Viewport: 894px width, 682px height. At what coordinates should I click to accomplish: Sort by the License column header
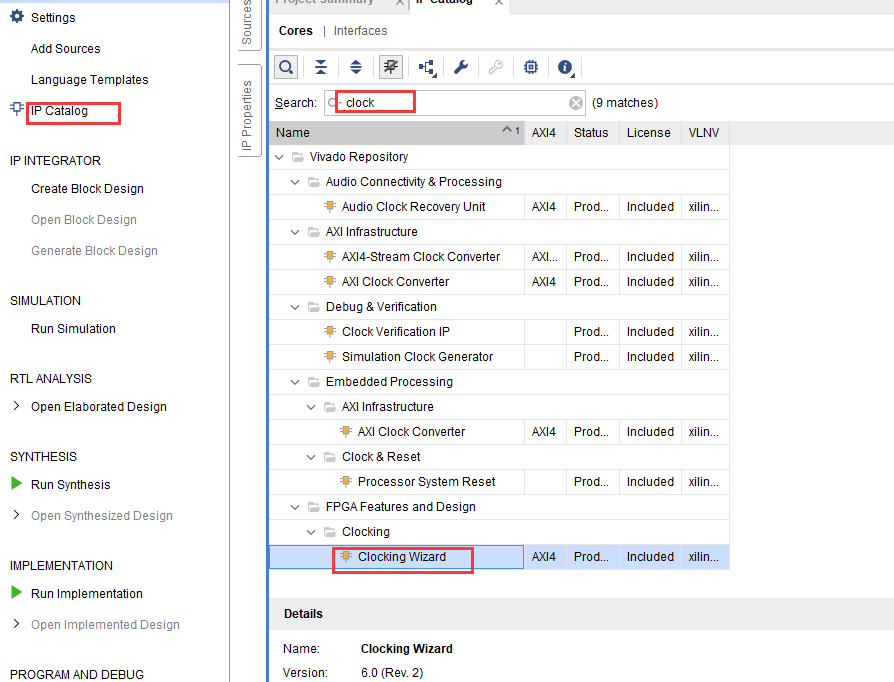pos(650,133)
